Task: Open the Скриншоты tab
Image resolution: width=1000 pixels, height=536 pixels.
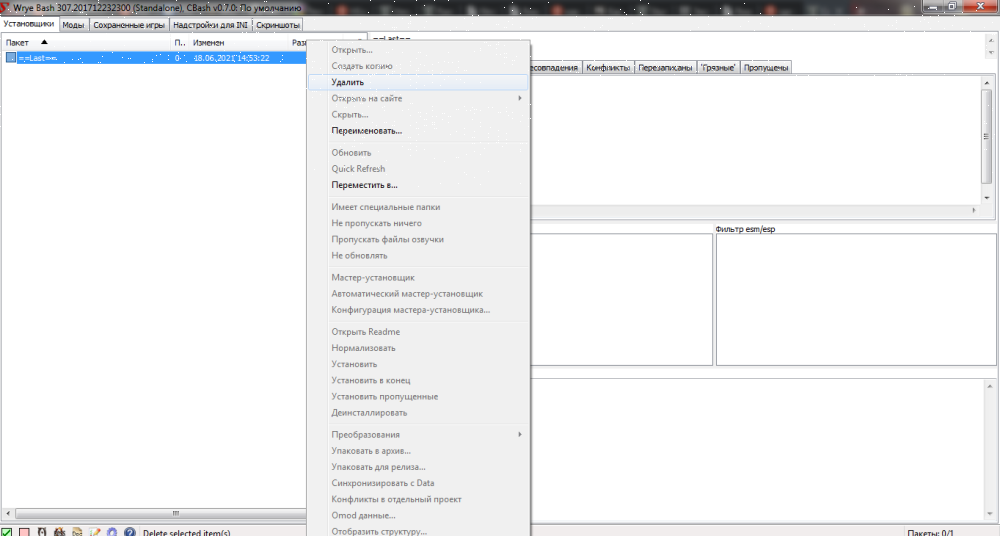Action: tap(277, 25)
